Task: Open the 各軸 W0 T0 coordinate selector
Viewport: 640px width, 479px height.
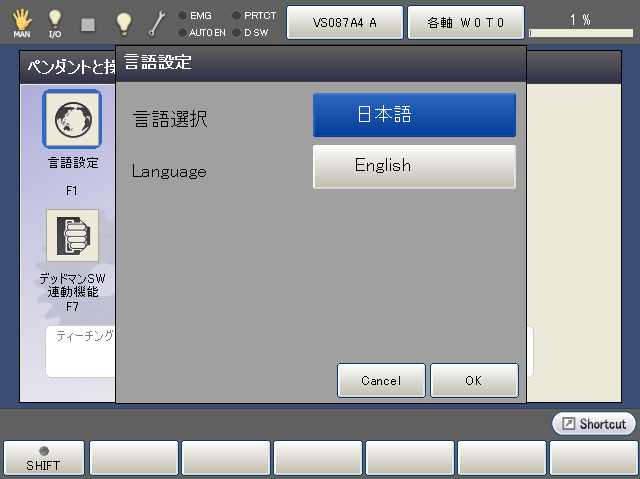Action: coord(466,22)
